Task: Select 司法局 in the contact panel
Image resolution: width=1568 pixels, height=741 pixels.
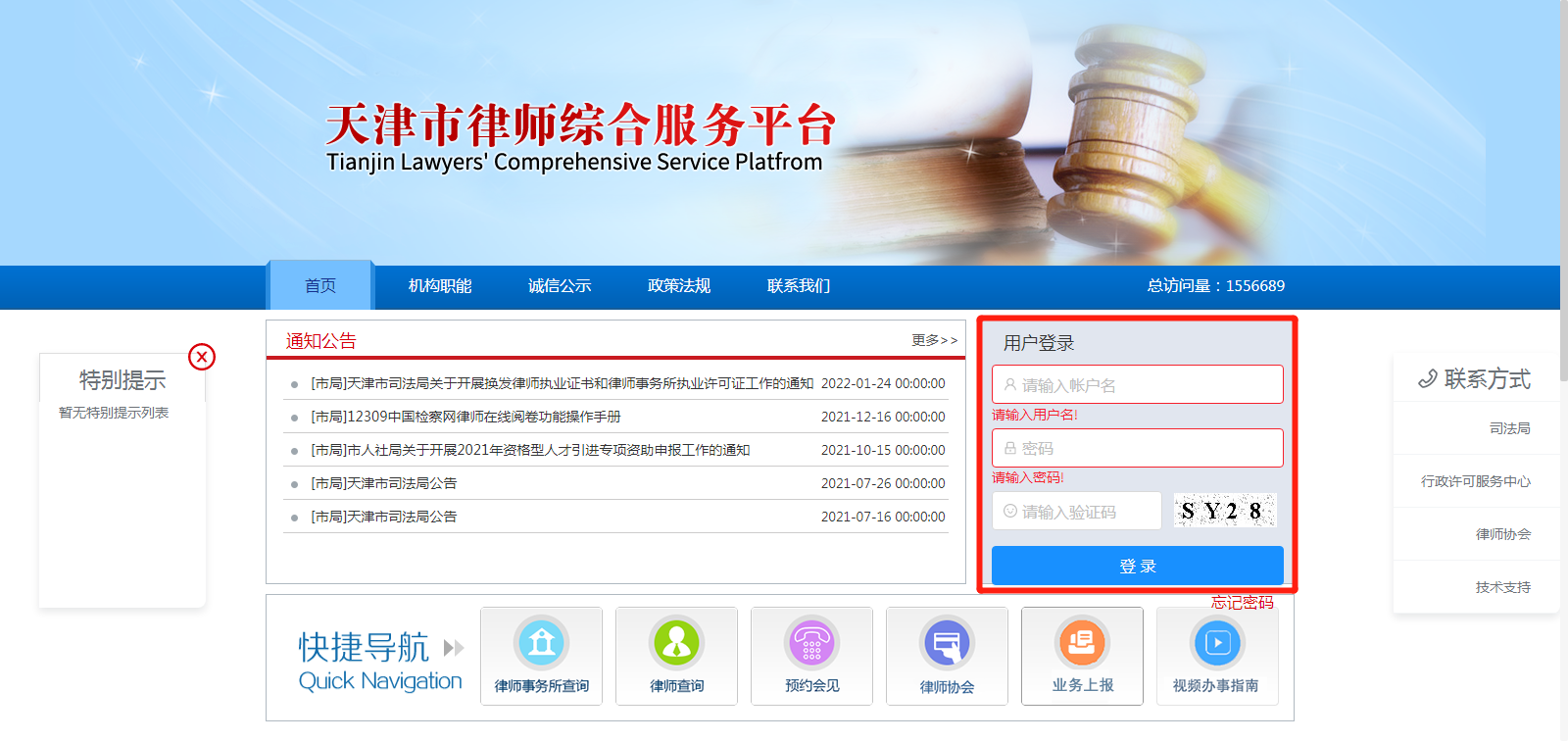Action: pos(1509,428)
